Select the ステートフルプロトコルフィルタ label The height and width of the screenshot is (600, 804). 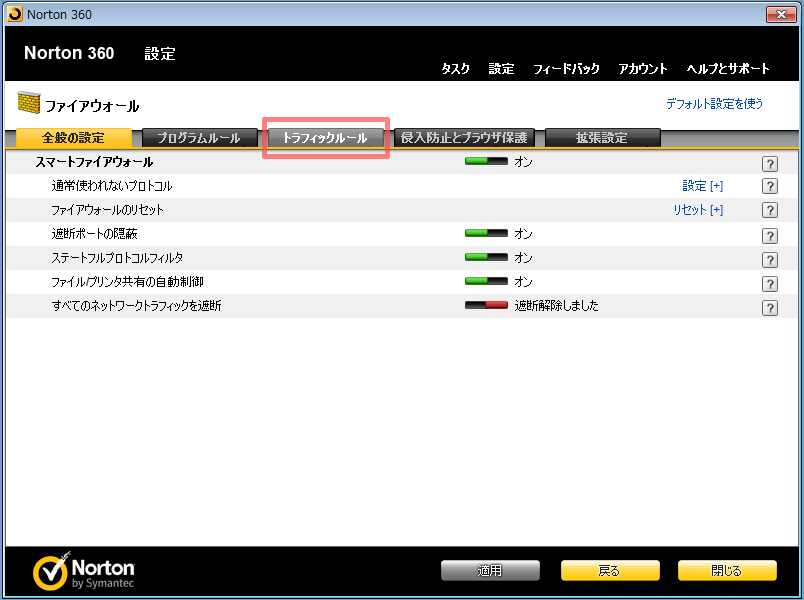(x=117, y=257)
